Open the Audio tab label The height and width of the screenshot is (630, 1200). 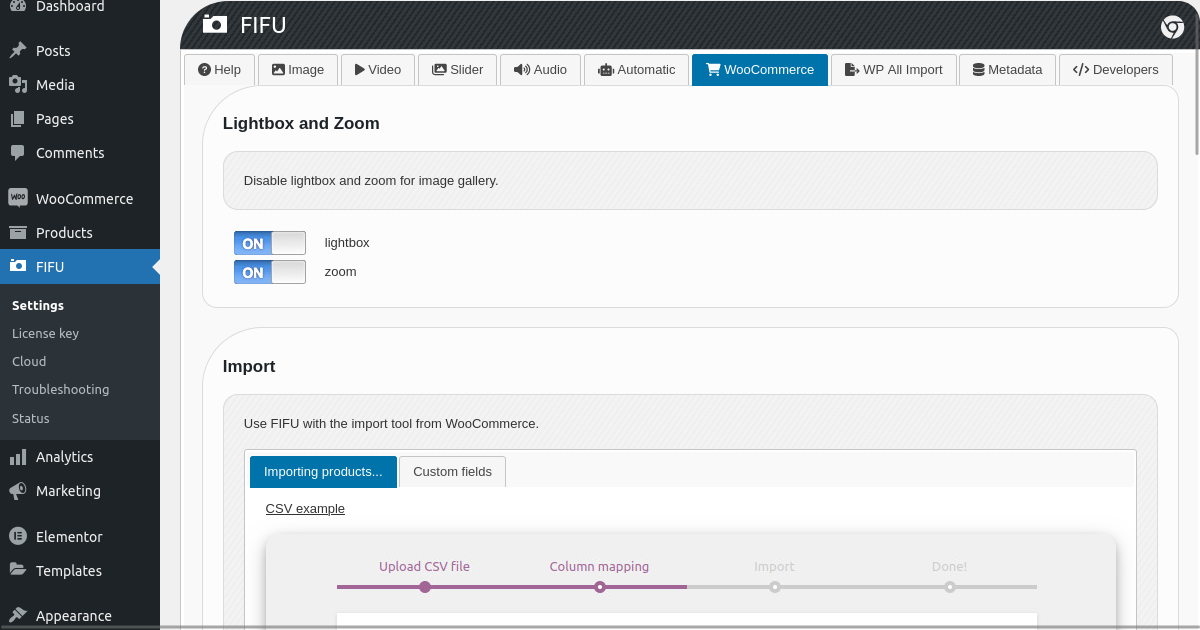tap(550, 70)
